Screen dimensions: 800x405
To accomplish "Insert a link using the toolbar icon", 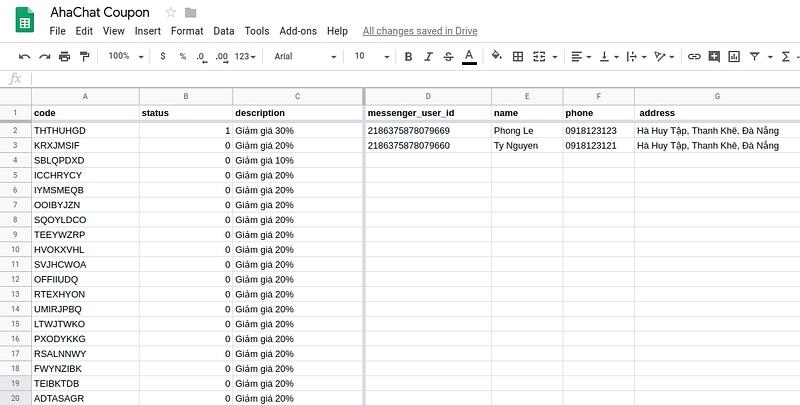I will pyautogui.click(x=693, y=57).
